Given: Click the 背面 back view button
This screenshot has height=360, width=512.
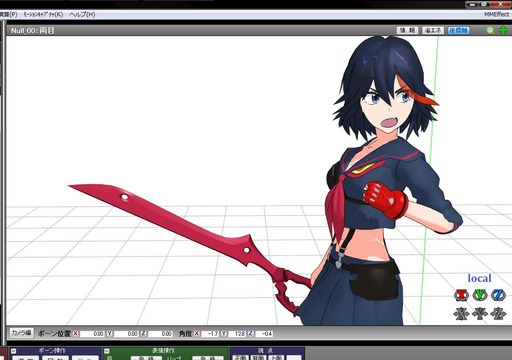Looking at the screenshot, I should [258, 358].
